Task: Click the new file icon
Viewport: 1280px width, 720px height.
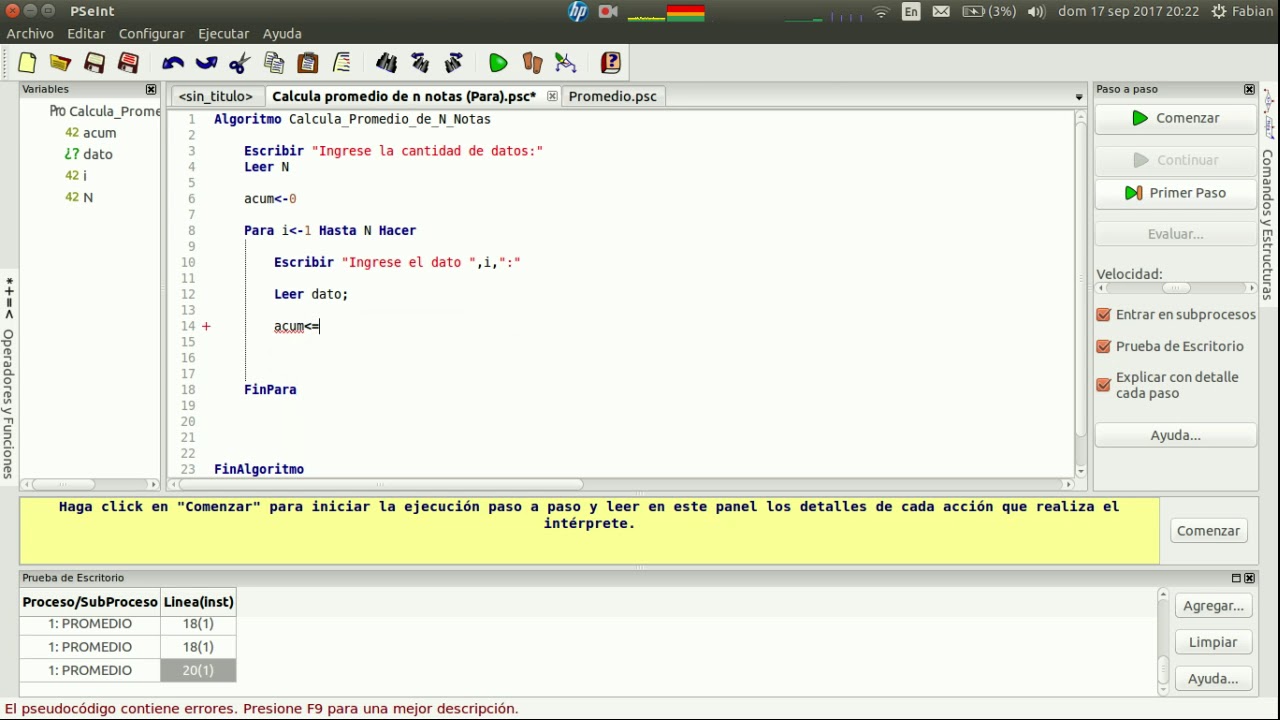Action: point(27,63)
